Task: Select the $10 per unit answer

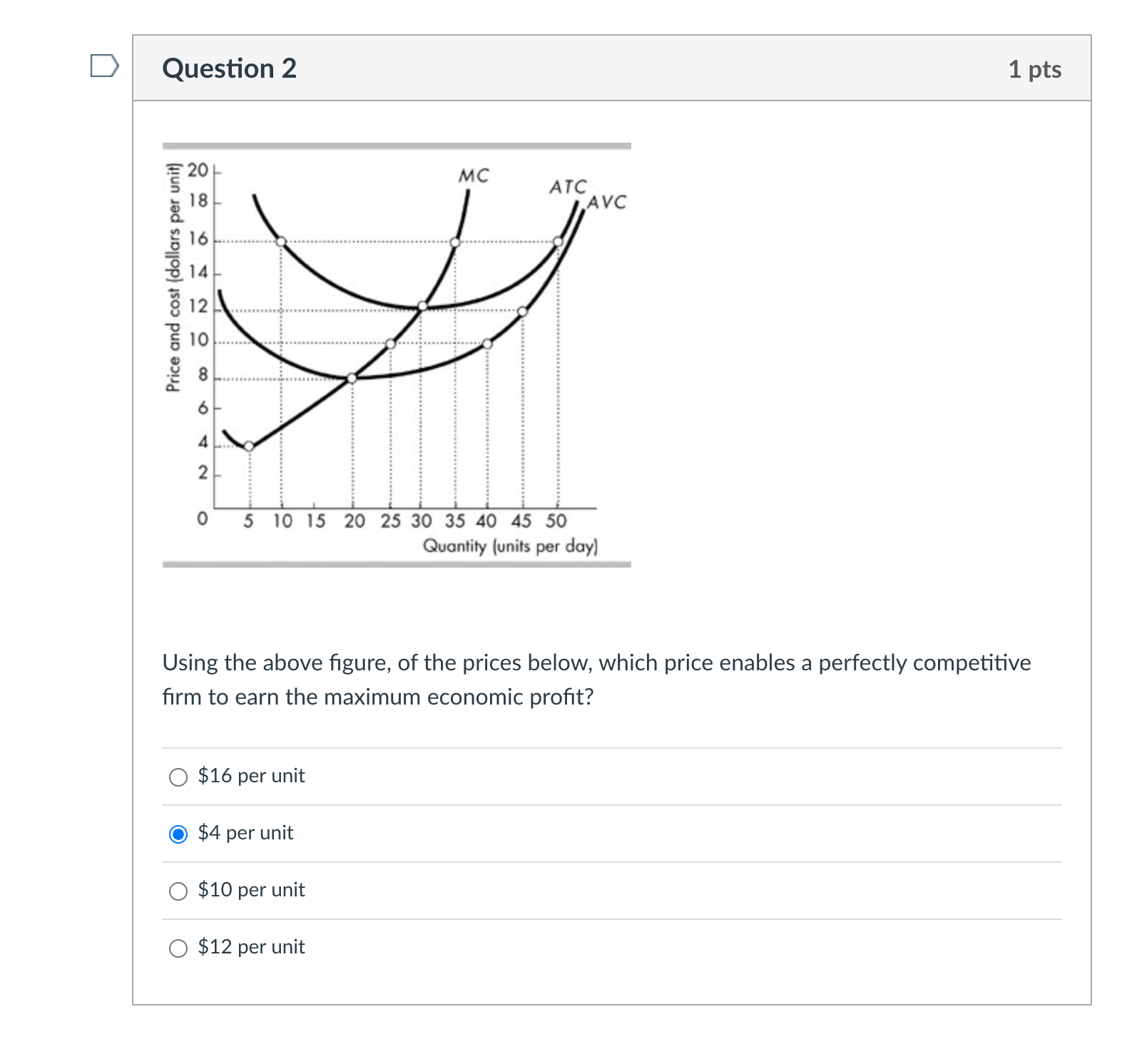Action: 177,890
